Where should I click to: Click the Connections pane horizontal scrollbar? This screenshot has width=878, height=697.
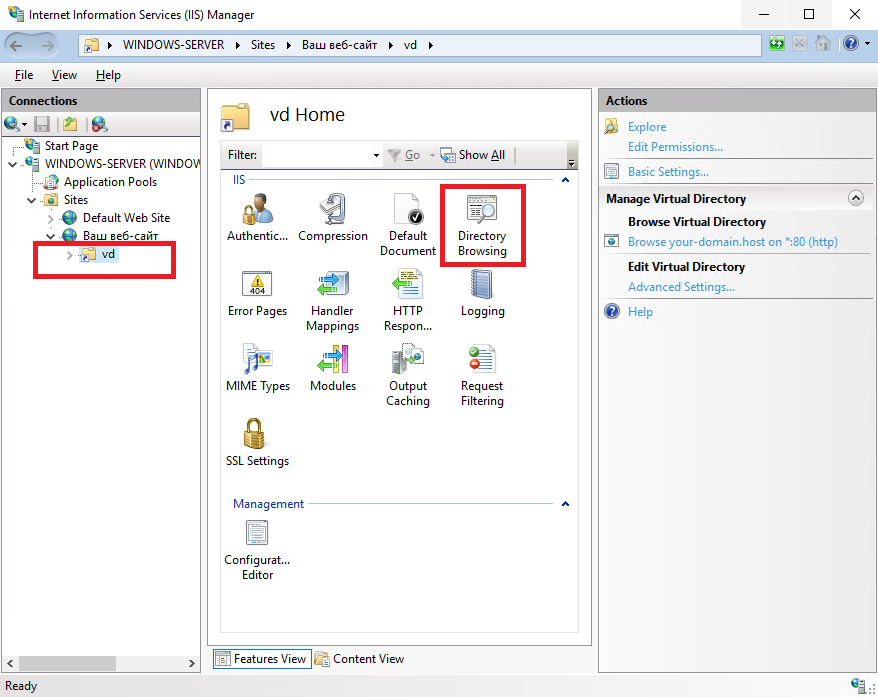[x=101, y=663]
